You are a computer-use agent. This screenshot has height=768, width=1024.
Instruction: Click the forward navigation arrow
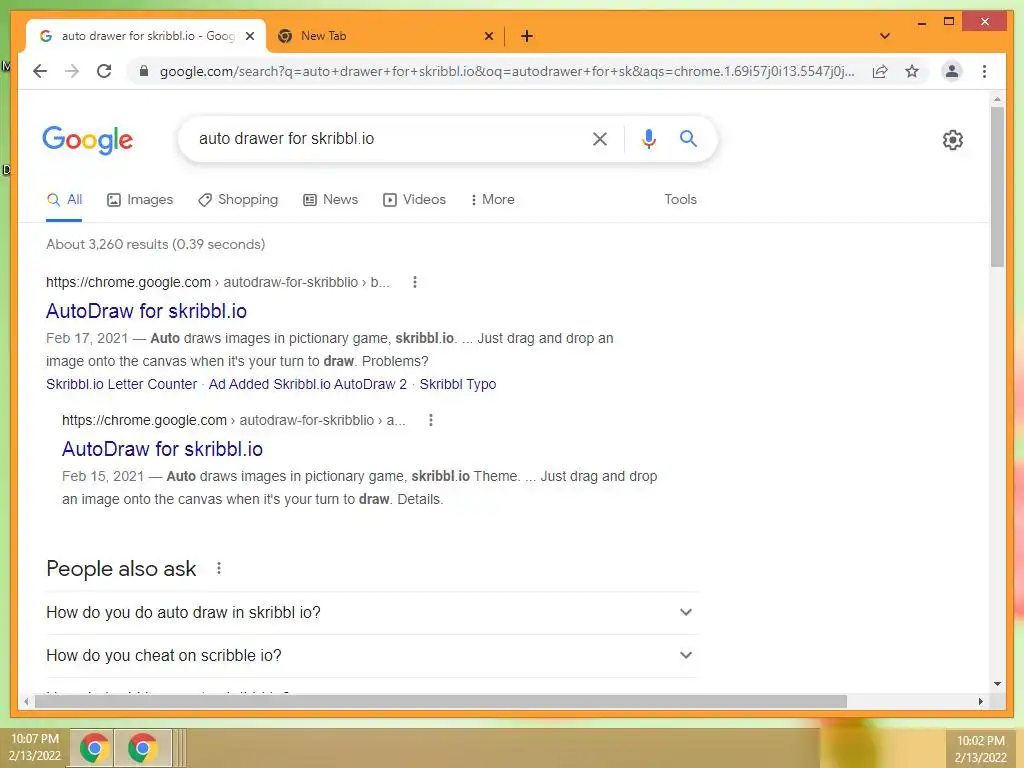(72, 71)
